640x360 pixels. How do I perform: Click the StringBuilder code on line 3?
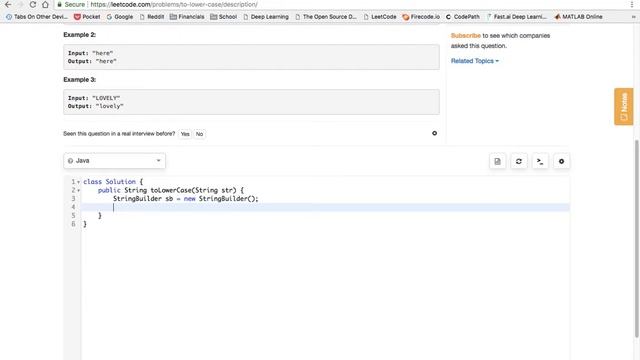click(x=186, y=199)
